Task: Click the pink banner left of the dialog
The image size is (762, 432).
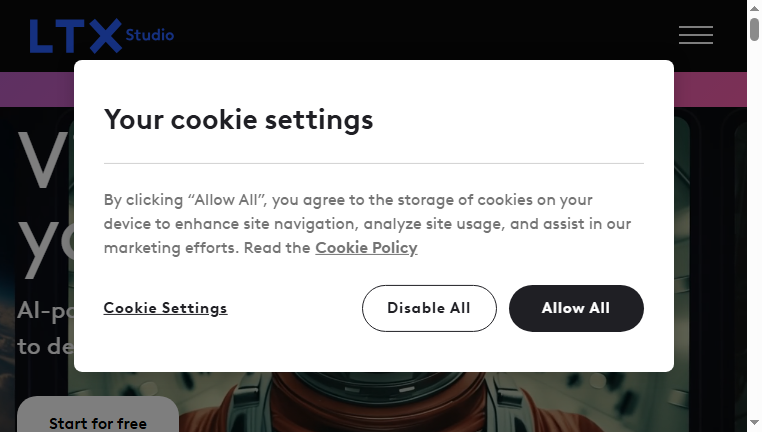Action: pos(37,89)
